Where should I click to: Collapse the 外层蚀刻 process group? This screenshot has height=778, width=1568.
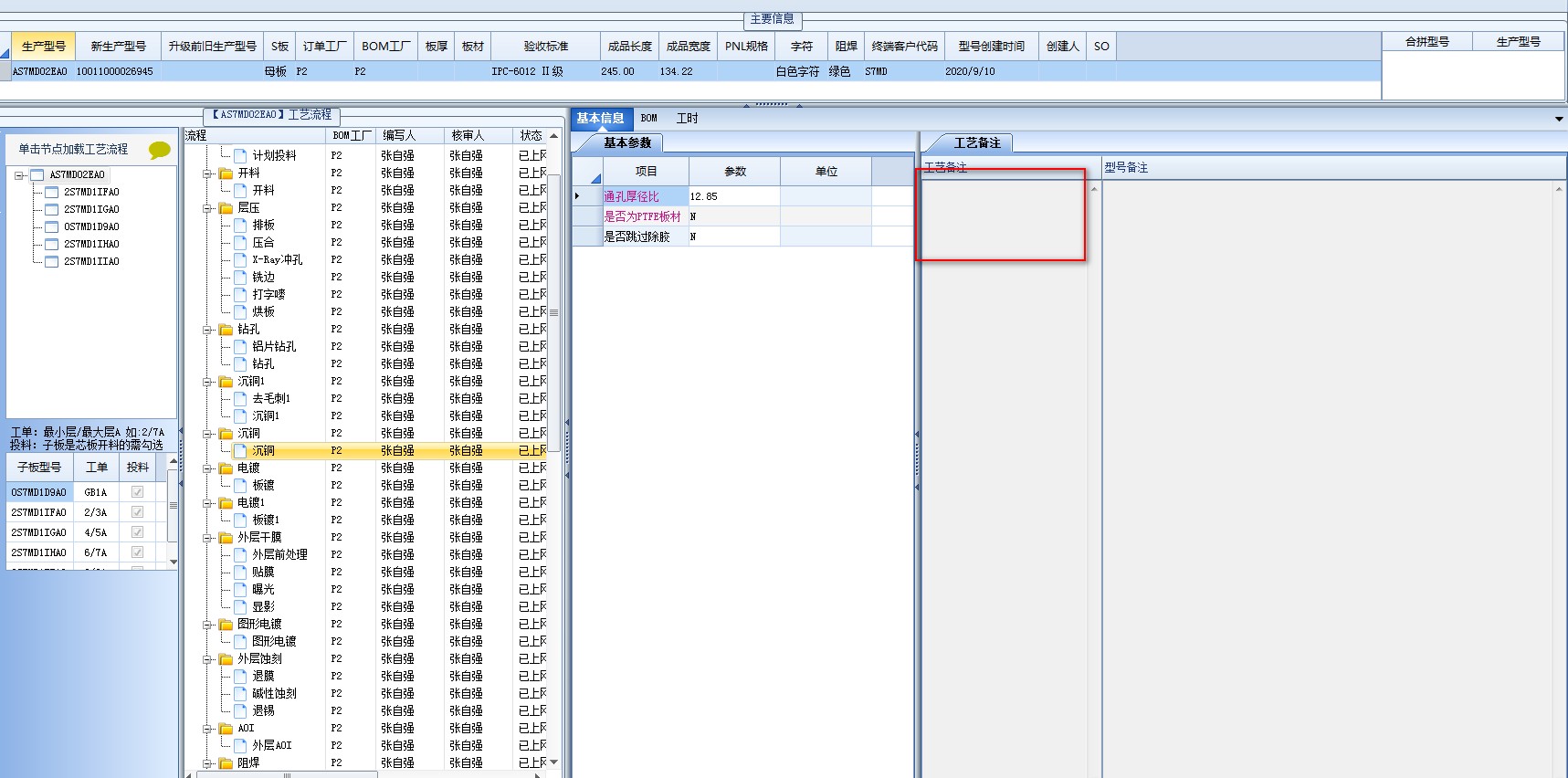207,659
